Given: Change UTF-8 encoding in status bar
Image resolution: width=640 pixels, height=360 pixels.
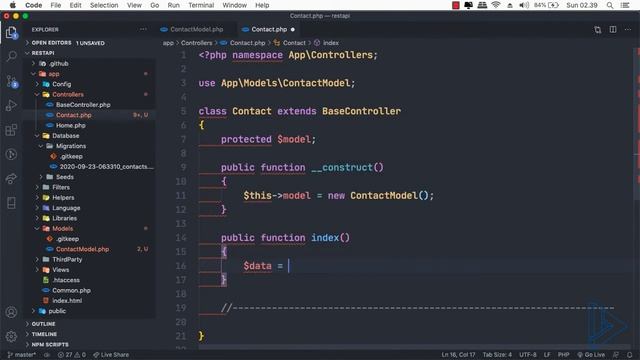Looking at the screenshot, I should coord(528,355).
